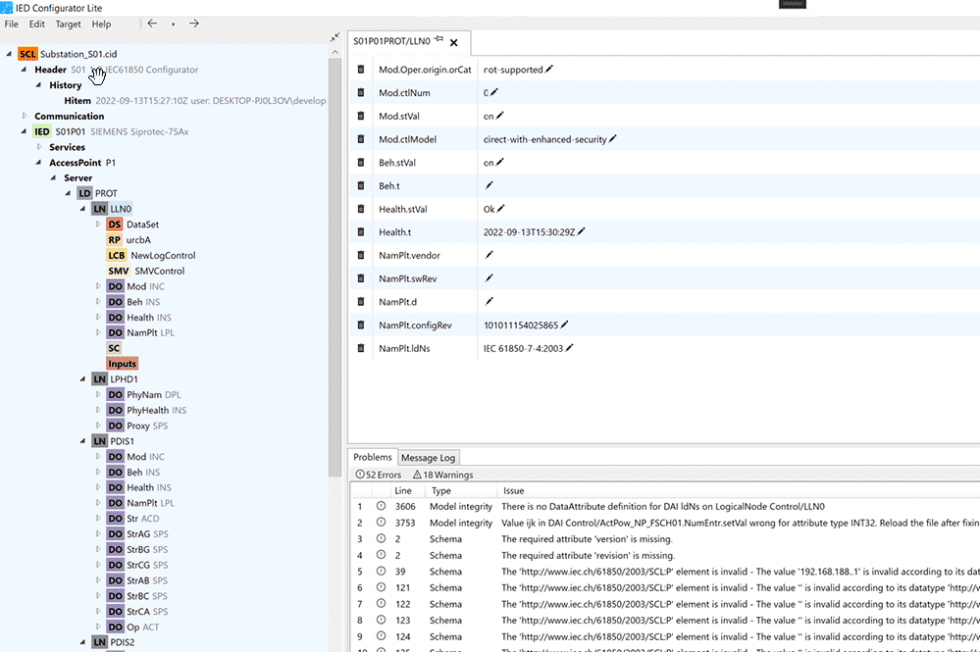Click the pin icon on the S01P01PROT/LLN0 tab

click(438, 40)
